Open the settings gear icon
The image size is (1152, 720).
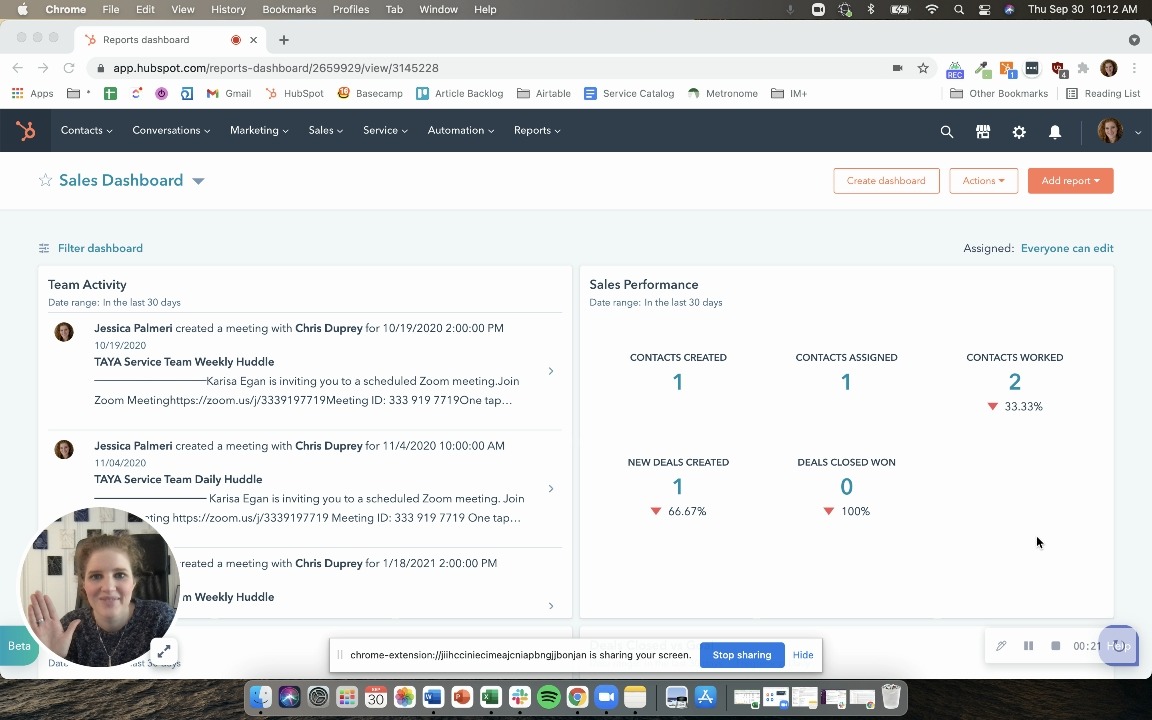(x=1019, y=132)
